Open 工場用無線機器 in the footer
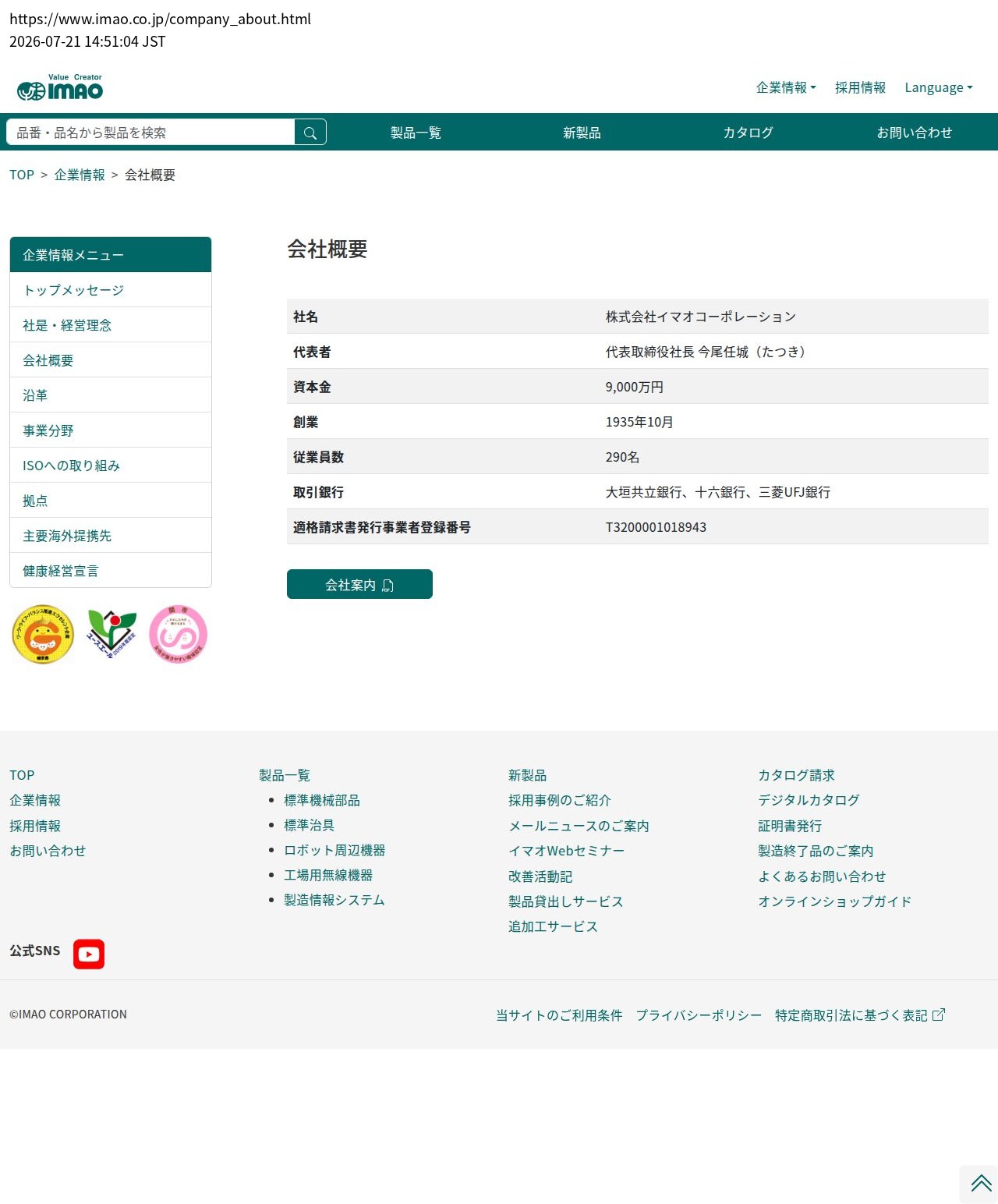 pos(328,875)
